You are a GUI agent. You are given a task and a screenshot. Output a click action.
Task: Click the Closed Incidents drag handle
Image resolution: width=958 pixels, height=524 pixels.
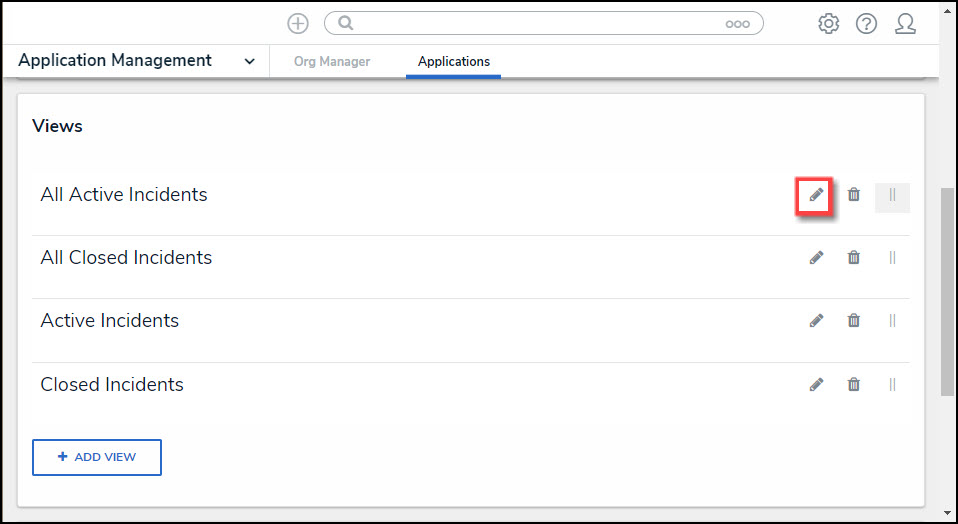coord(892,384)
